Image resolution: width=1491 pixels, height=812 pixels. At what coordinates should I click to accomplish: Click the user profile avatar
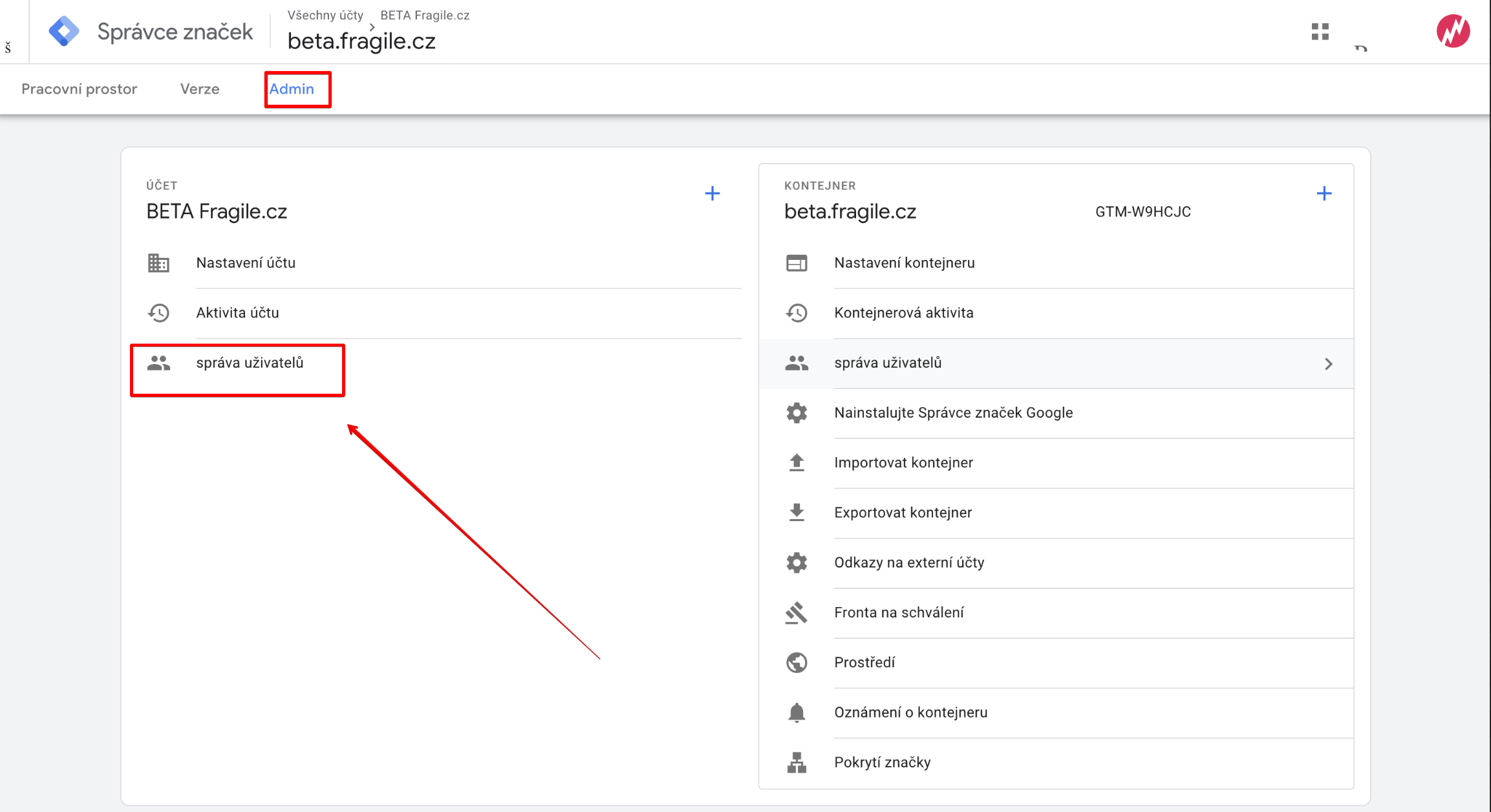(1452, 31)
